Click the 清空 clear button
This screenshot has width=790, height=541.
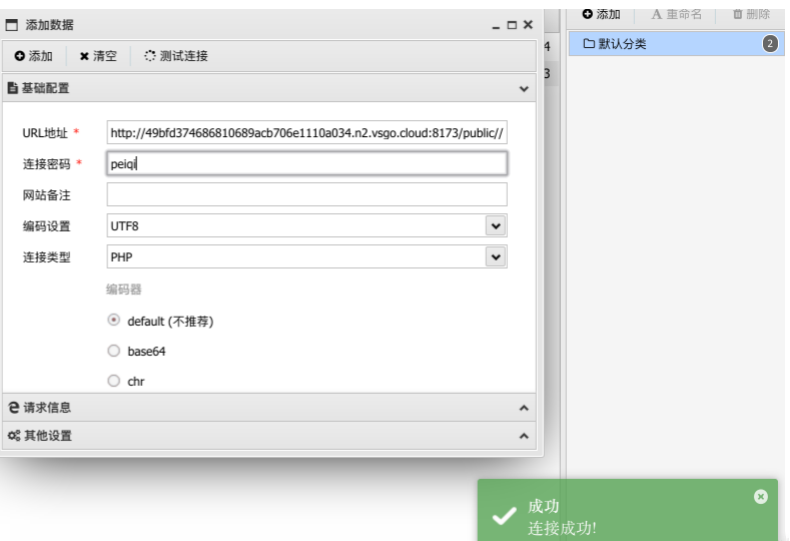click(x=98, y=56)
